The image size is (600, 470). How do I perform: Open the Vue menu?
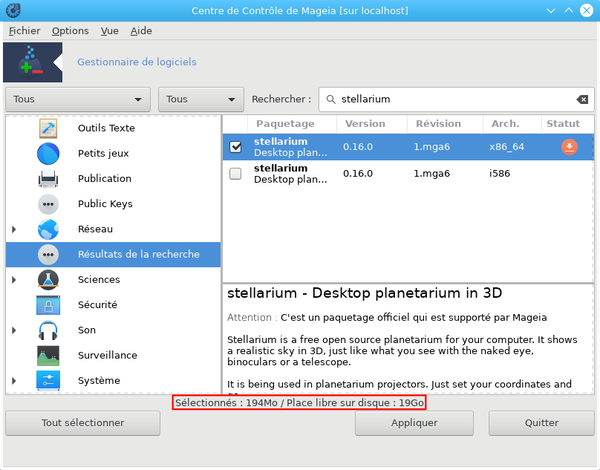109,31
